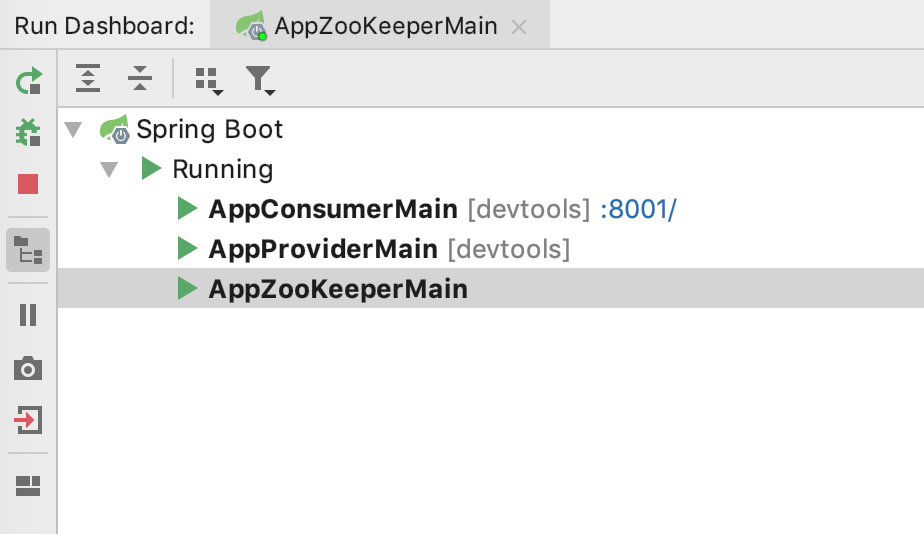Open the :8001/ link
The width and height of the screenshot is (924, 534).
[x=639, y=209]
